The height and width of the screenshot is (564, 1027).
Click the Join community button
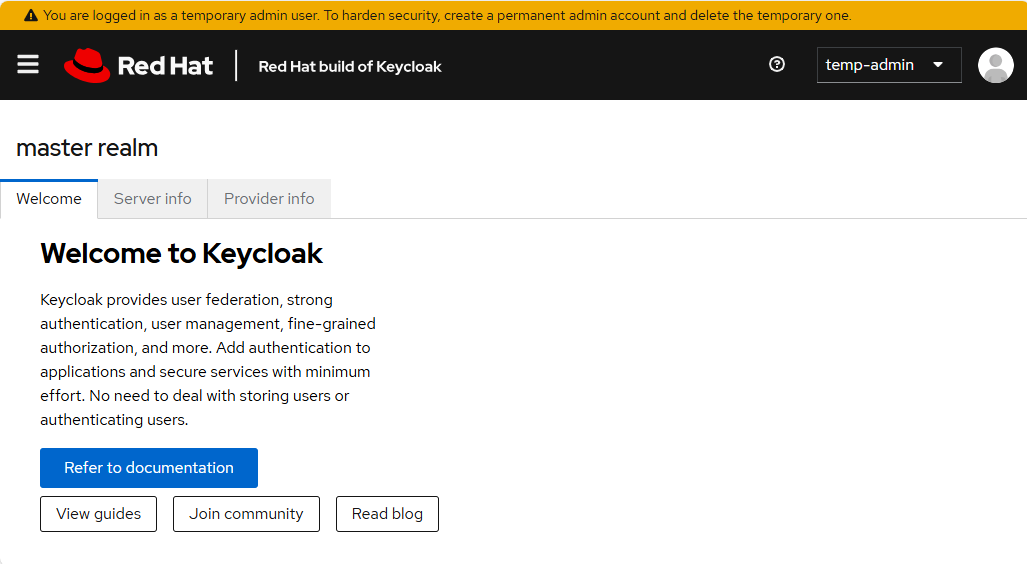click(246, 514)
